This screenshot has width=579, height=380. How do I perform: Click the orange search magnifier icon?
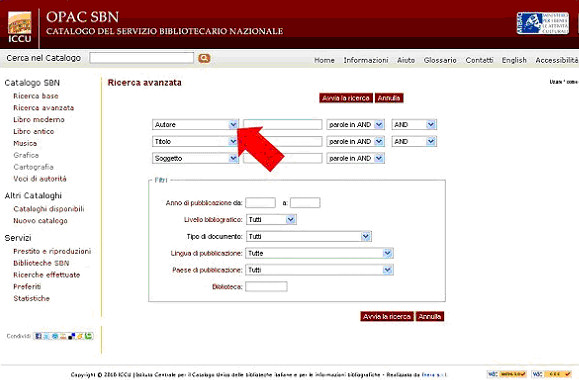point(204,58)
